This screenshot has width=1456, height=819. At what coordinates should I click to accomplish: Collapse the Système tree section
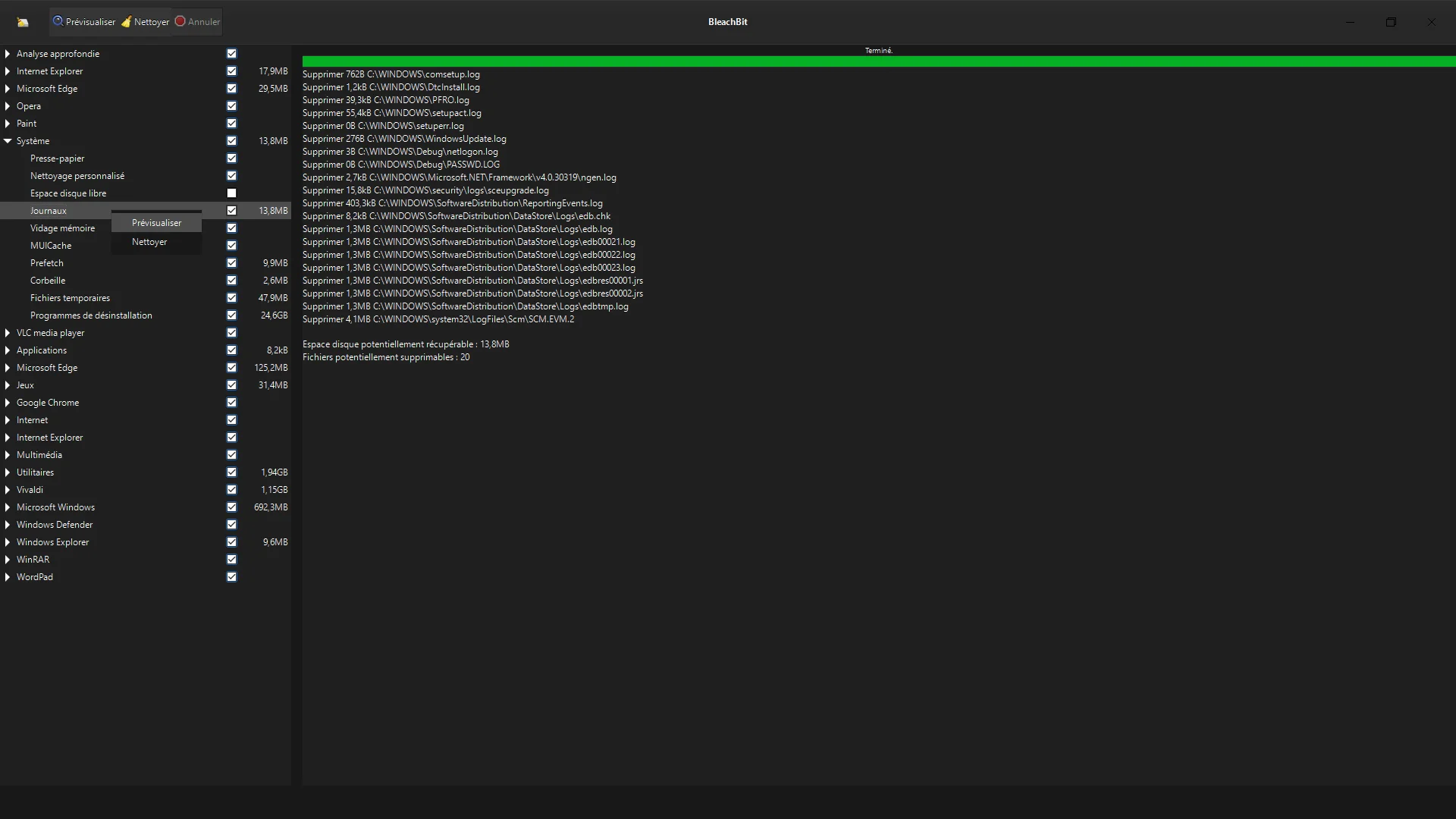pos(8,141)
